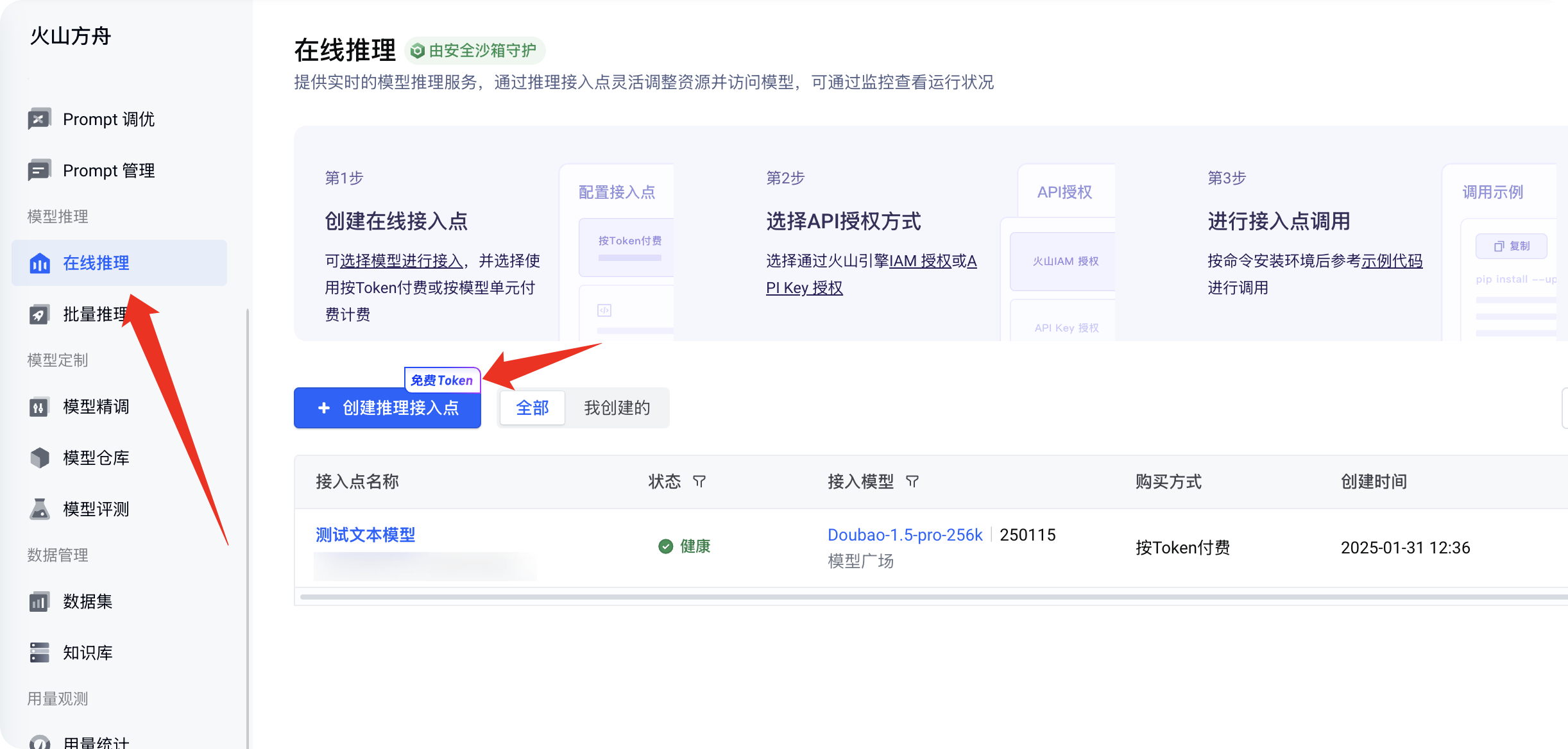The height and width of the screenshot is (749, 1568).
Task: Follow the 选择模型进行接入 link
Action: [401, 261]
